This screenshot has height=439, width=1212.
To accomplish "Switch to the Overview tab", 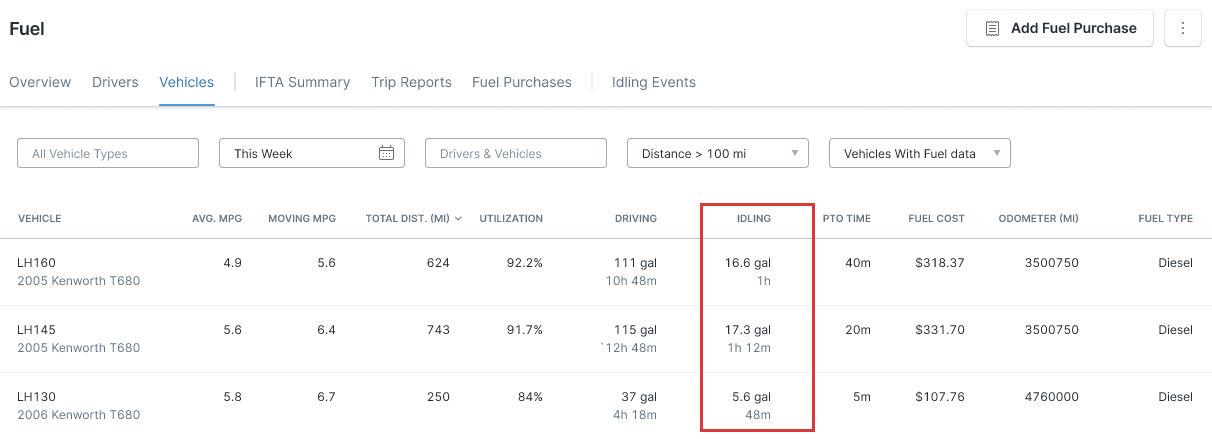I will (40, 82).
